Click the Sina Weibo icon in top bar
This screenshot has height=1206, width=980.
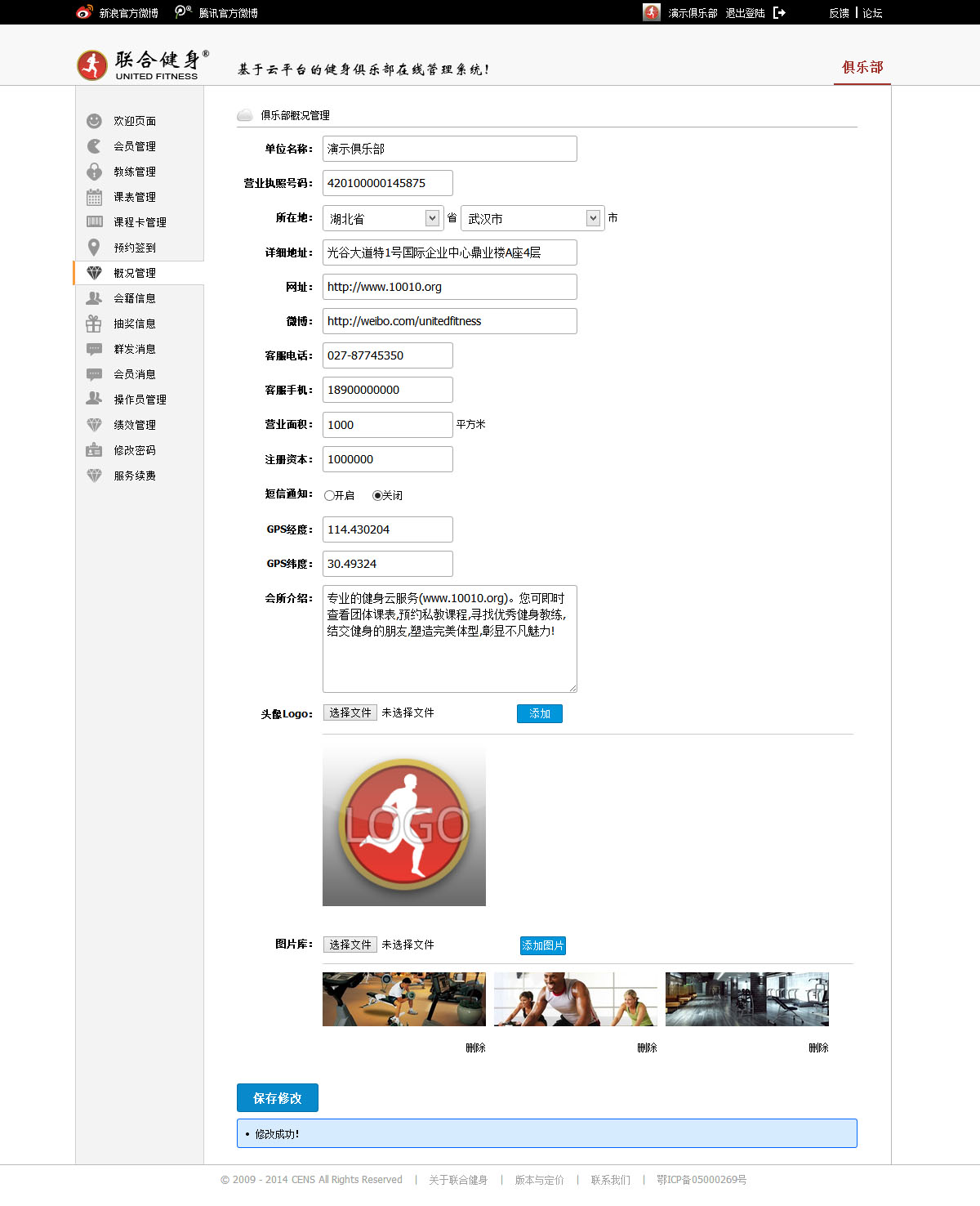pos(84,12)
